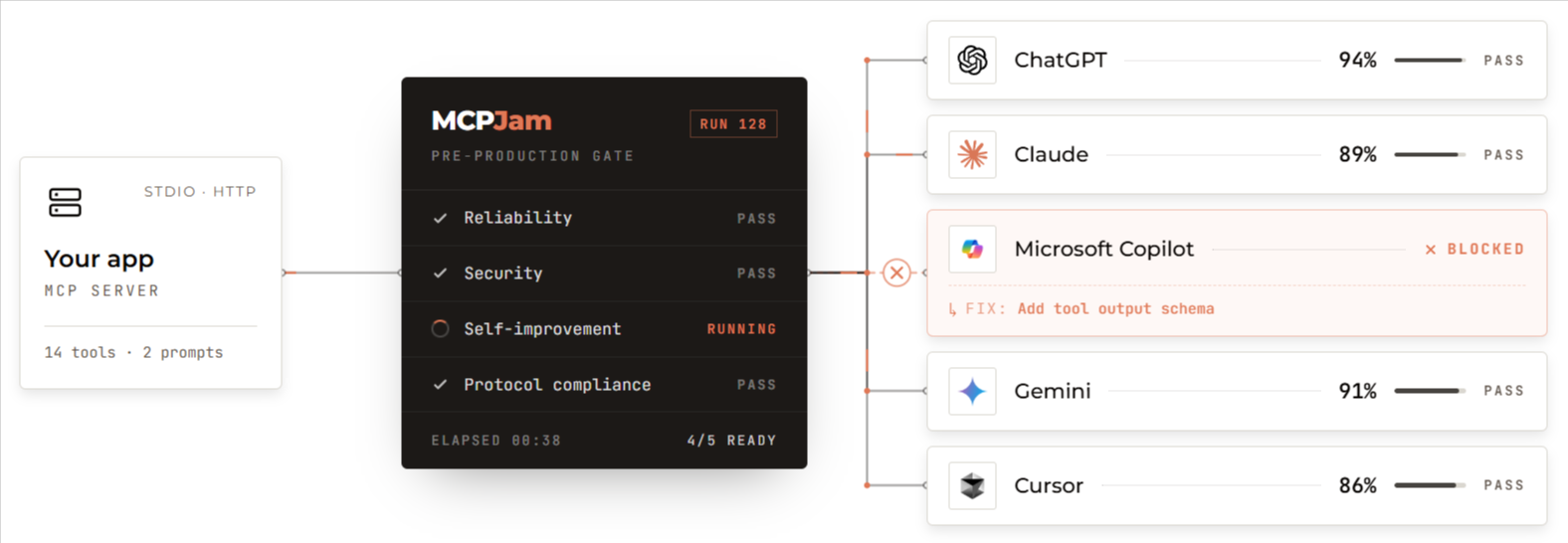Click the server icon in Your app card
1568x543 pixels.
coord(66,202)
